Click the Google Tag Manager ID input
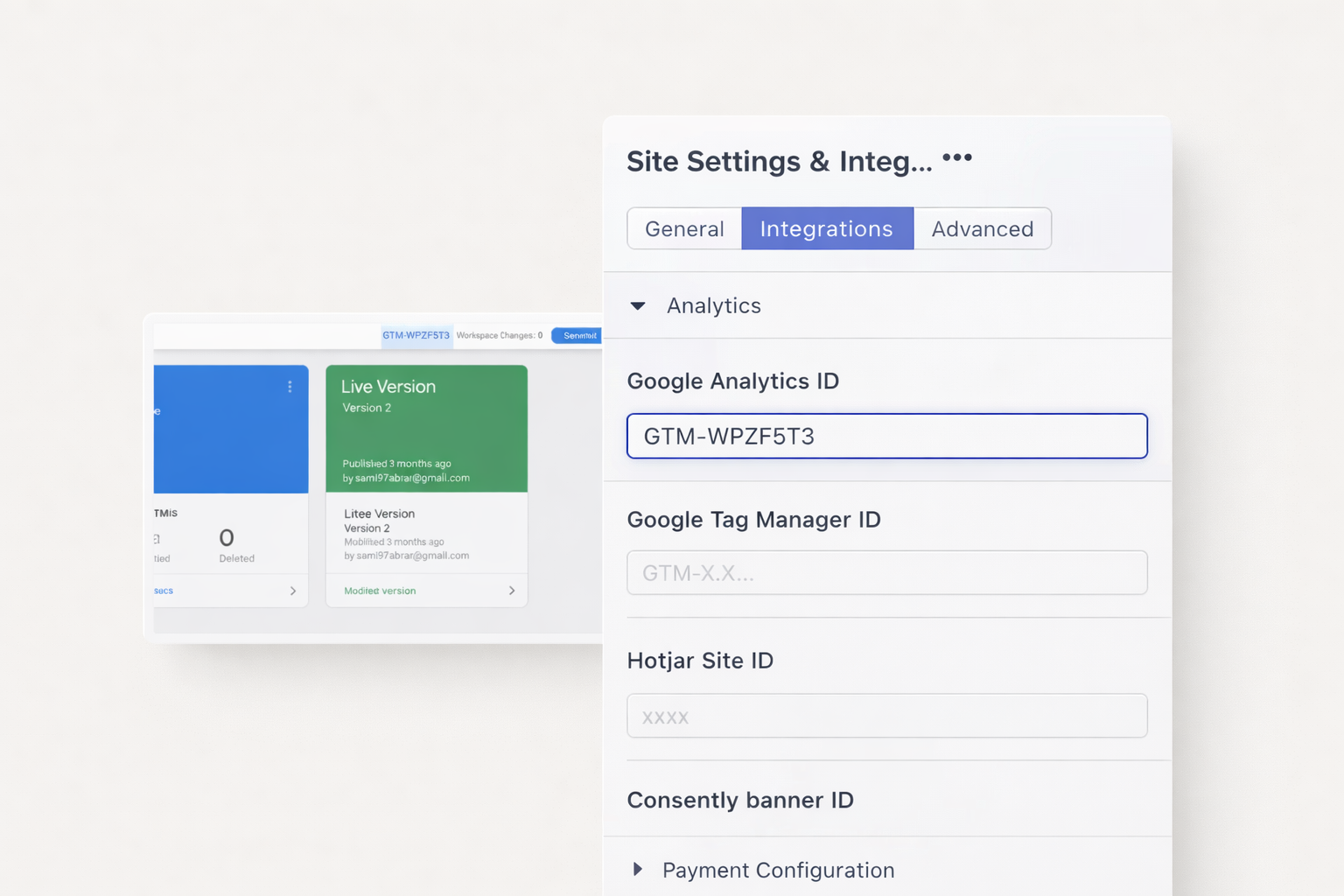This screenshot has height=896, width=1344. click(x=886, y=573)
